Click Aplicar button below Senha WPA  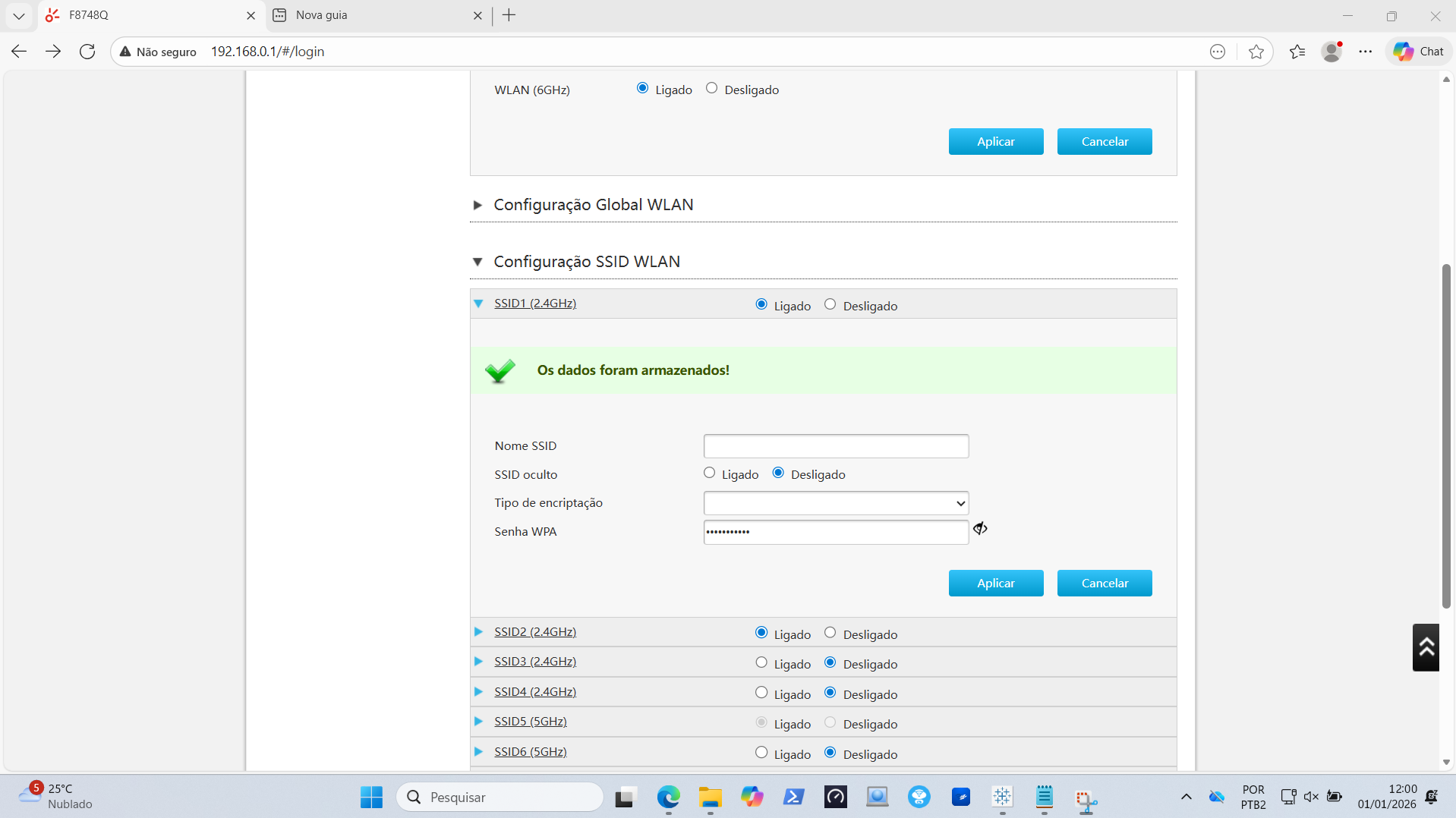coord(995,583)
